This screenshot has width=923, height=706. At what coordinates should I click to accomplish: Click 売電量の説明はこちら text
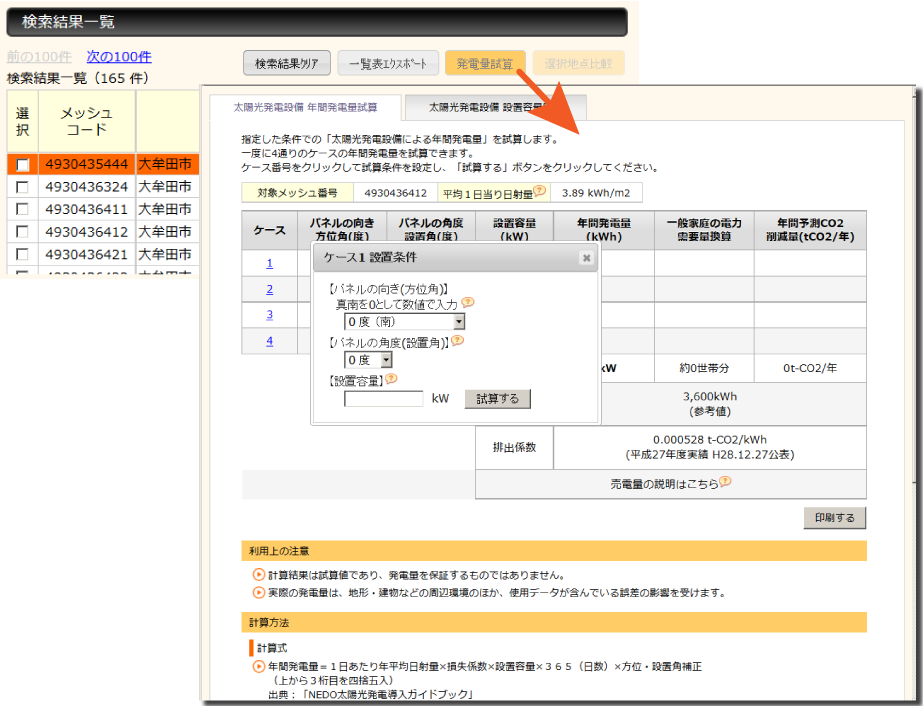[664, 484]
